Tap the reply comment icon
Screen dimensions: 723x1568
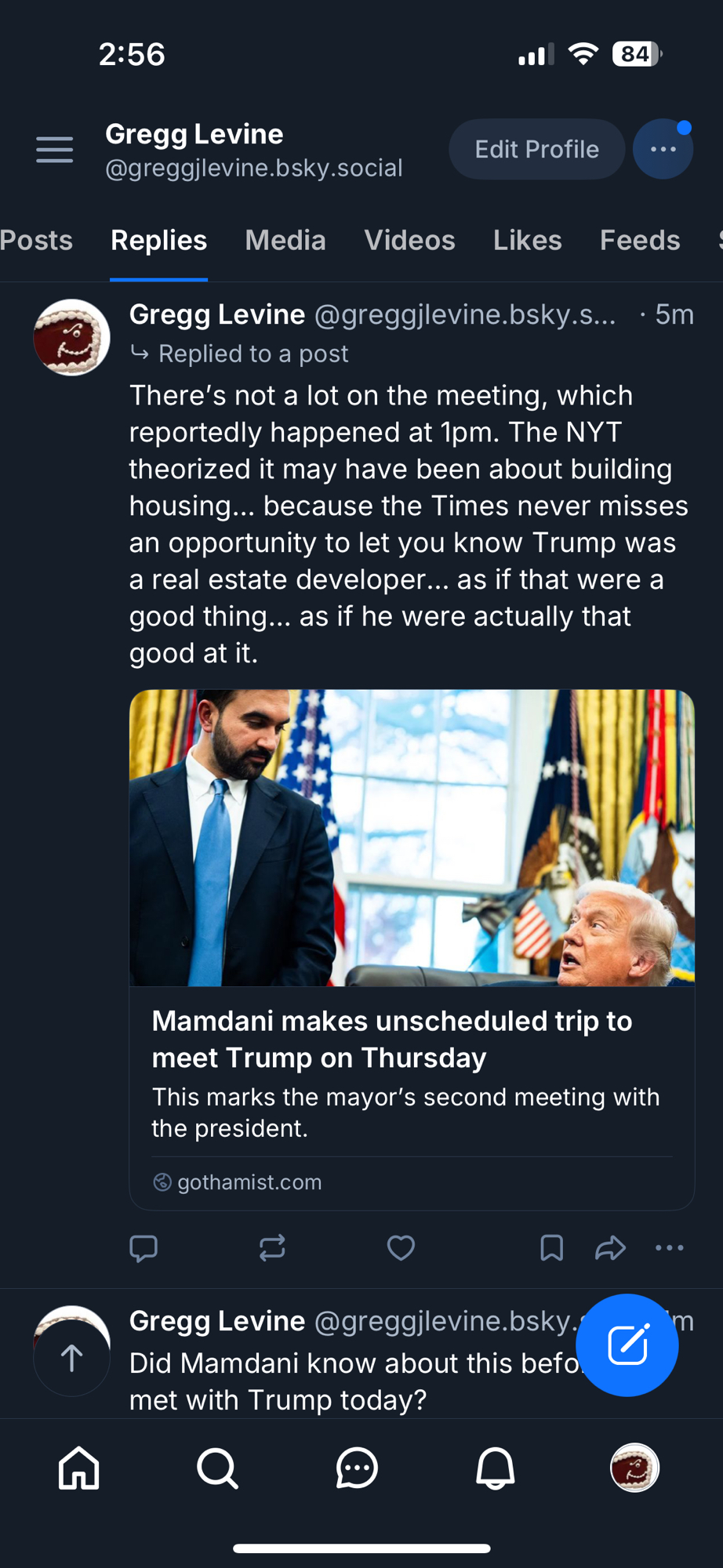[x=144, y=1247]
